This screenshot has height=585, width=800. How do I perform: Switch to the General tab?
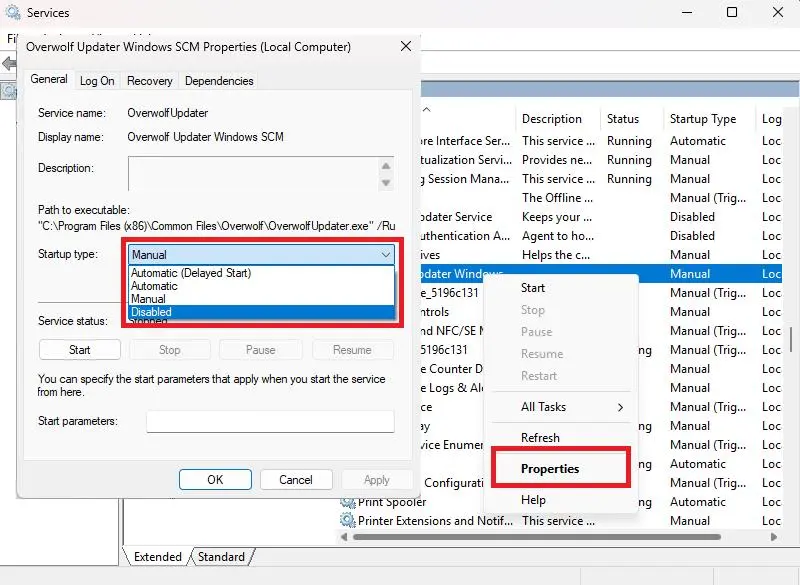(48, 79)
